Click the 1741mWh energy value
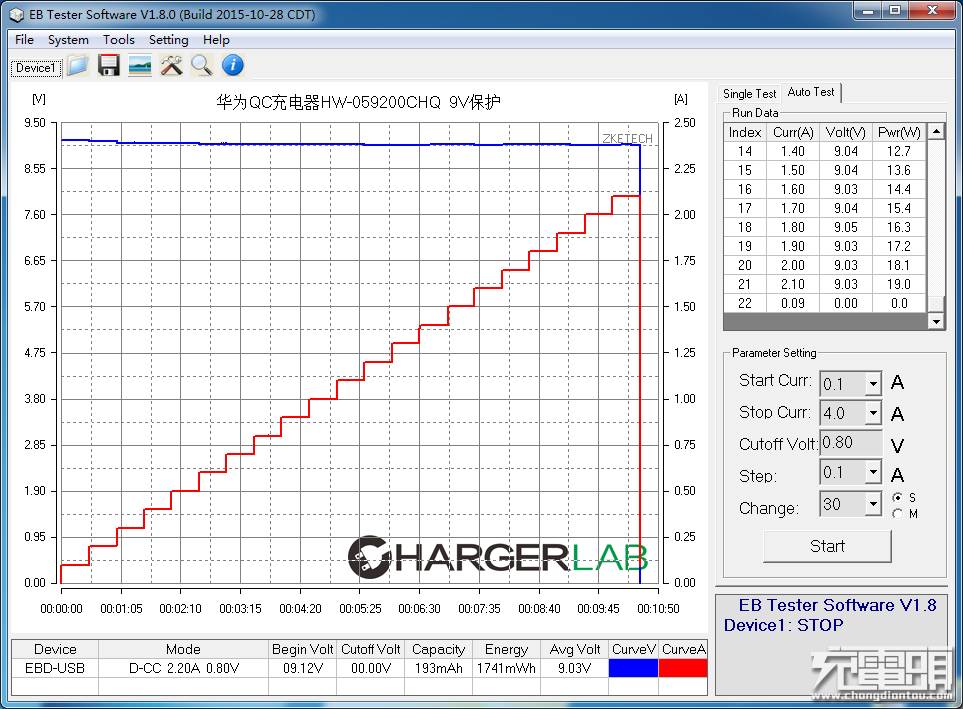This screenshot has height=709, width=963. pyautogui.click(x=506, y=668)
